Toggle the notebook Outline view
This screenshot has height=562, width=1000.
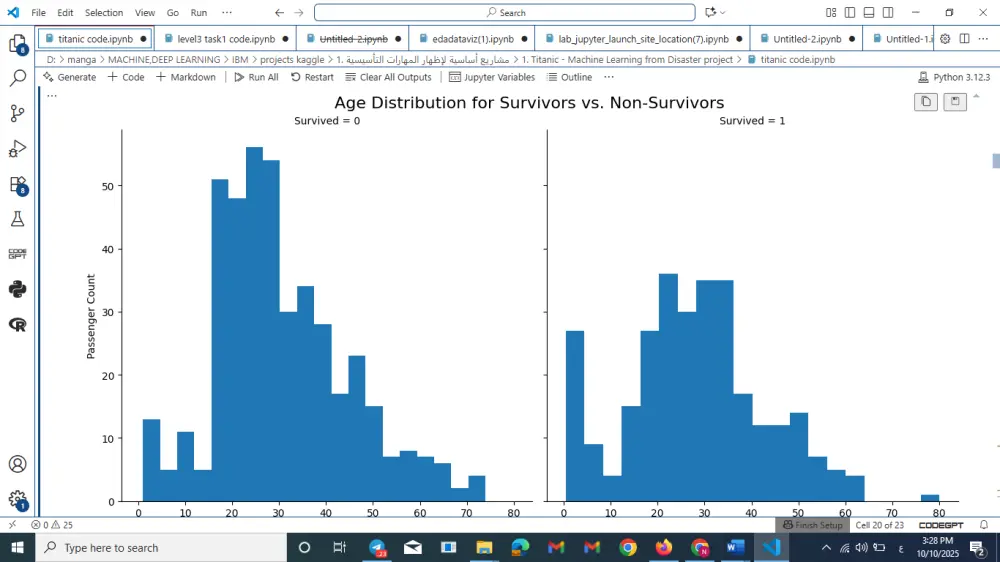pos(570,77)
